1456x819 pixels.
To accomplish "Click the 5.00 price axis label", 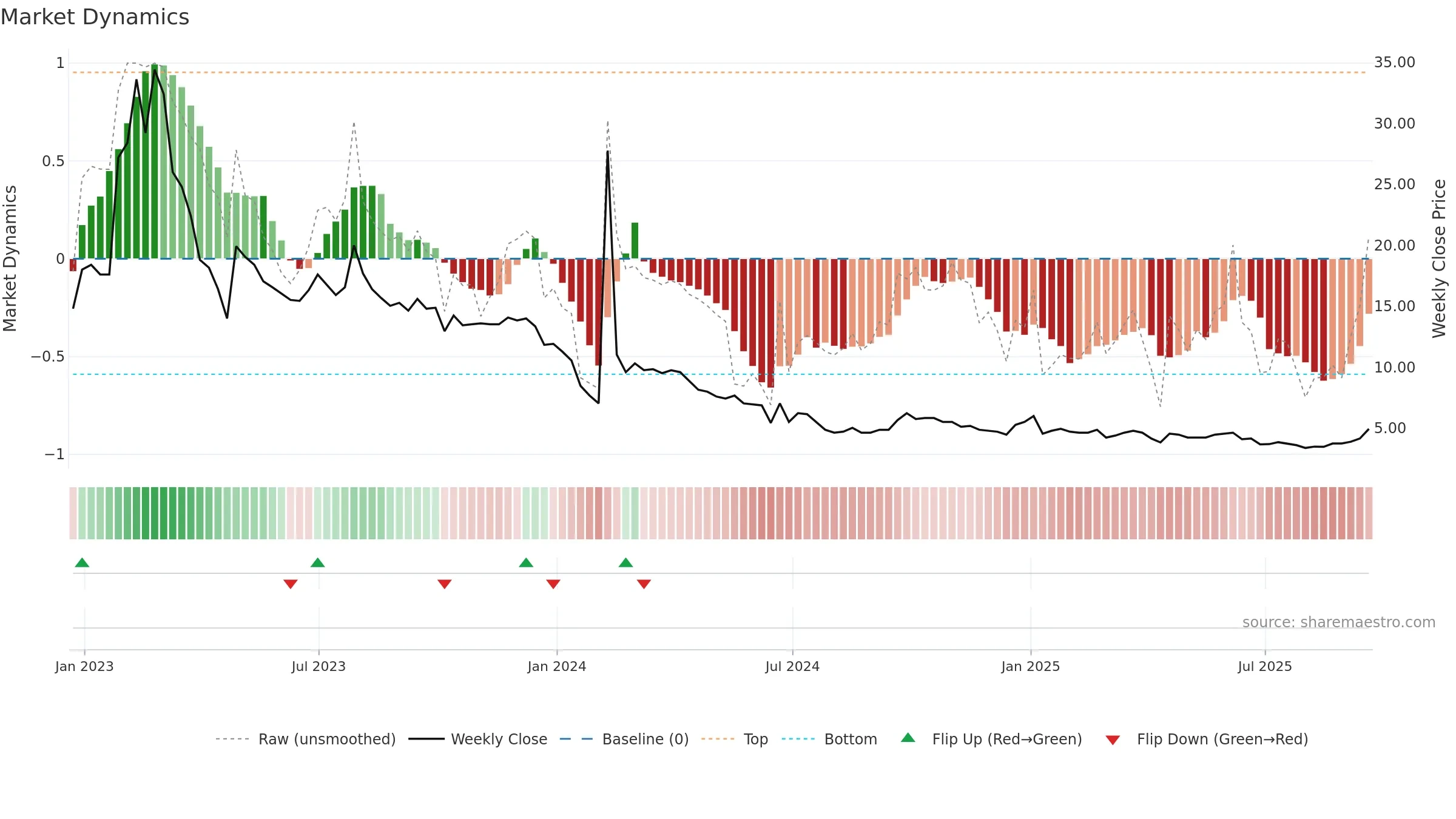I will [x=1390, y=428].
